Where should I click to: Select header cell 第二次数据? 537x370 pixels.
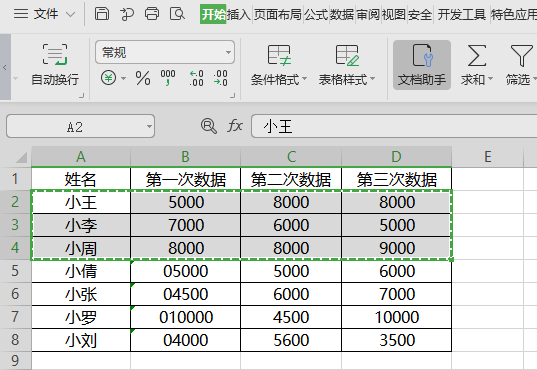point(291,179)
